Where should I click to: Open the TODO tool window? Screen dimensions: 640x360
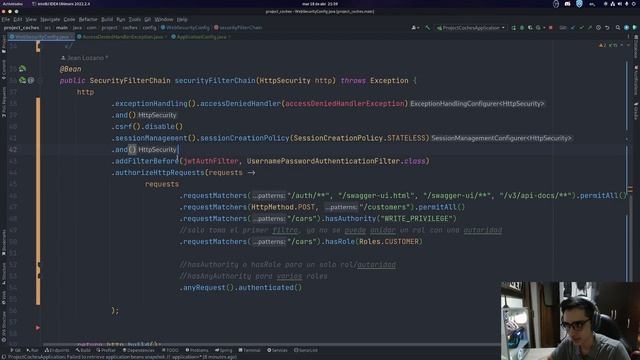tap(170, 350)
